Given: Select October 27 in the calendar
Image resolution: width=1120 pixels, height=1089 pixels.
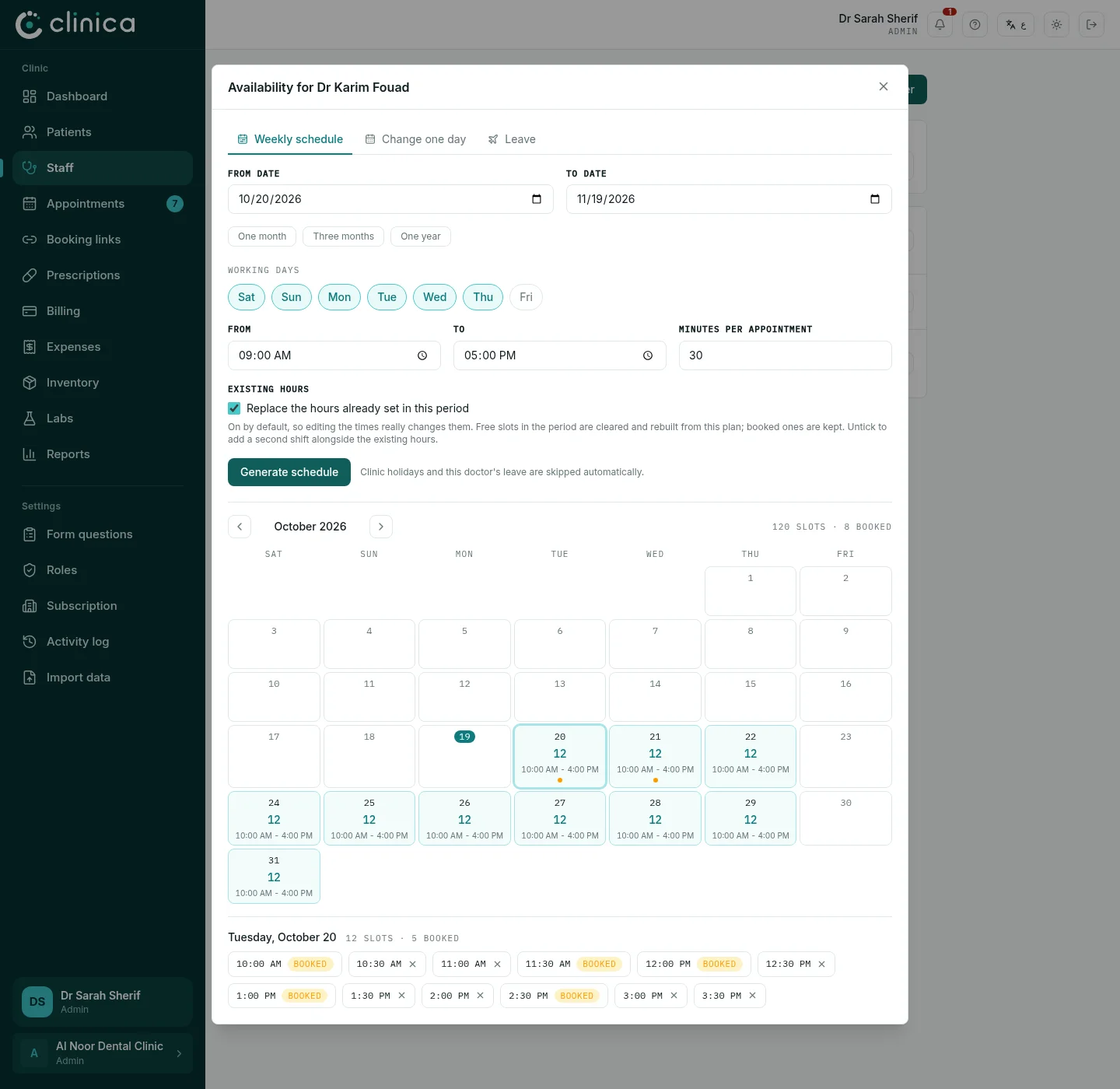Looking at the screenshot, I should click(x=560, y=818).
